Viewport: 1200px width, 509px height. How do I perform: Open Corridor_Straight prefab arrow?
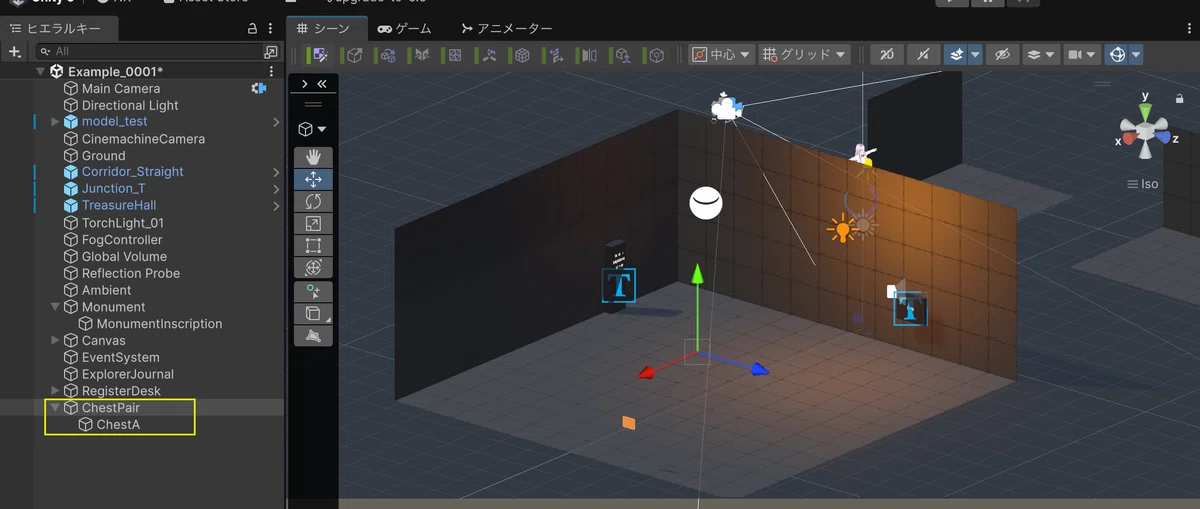pyautogui.click(x=276, y=172)
